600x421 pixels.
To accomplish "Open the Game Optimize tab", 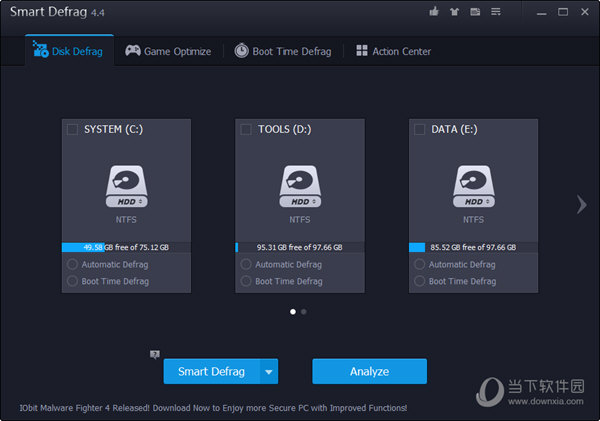I will tap(168, 51).
